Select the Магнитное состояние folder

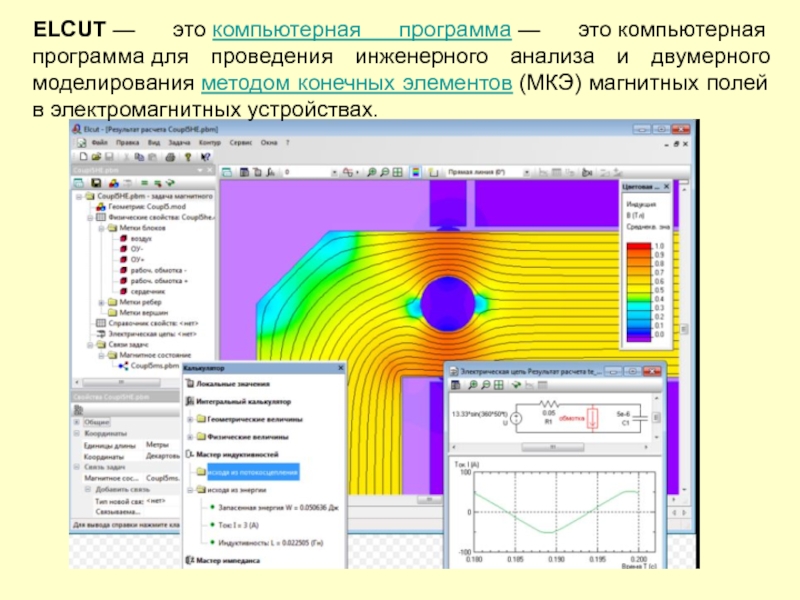click(155, 355)
